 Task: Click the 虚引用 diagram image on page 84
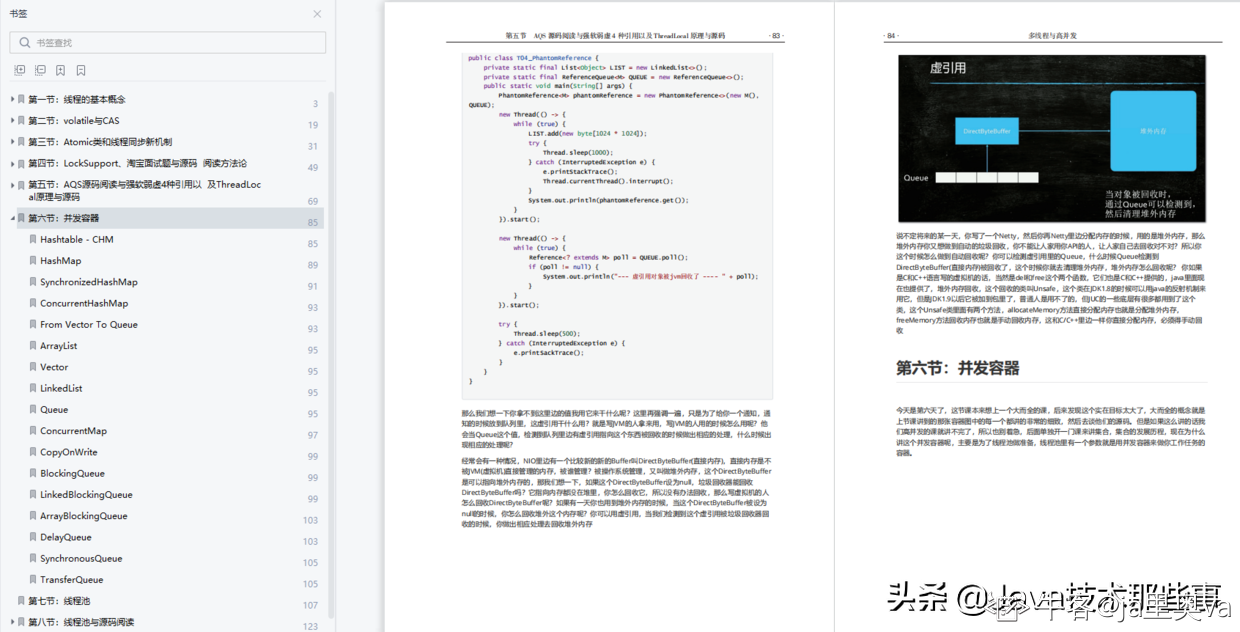click(x=1052, y=138)
